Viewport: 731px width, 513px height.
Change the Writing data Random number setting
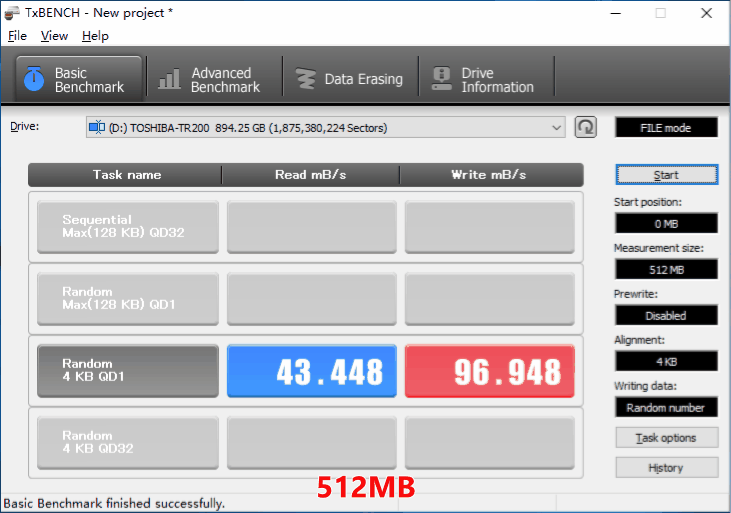coord(666,408)
